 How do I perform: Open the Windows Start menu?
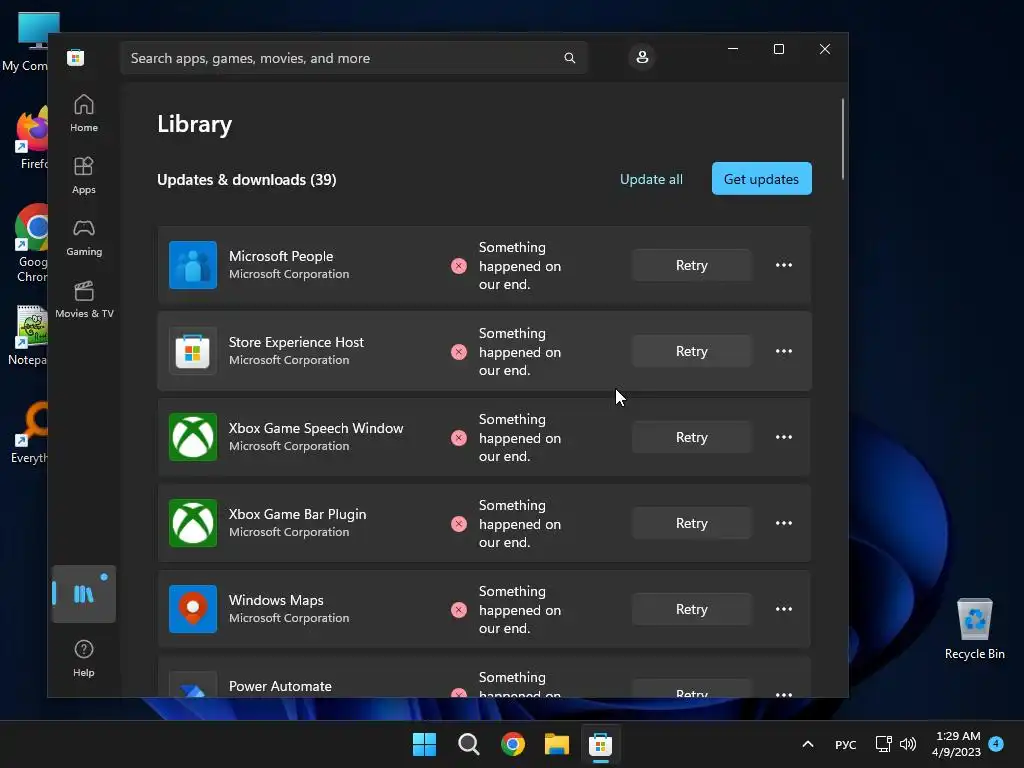(x=424, y=744)
